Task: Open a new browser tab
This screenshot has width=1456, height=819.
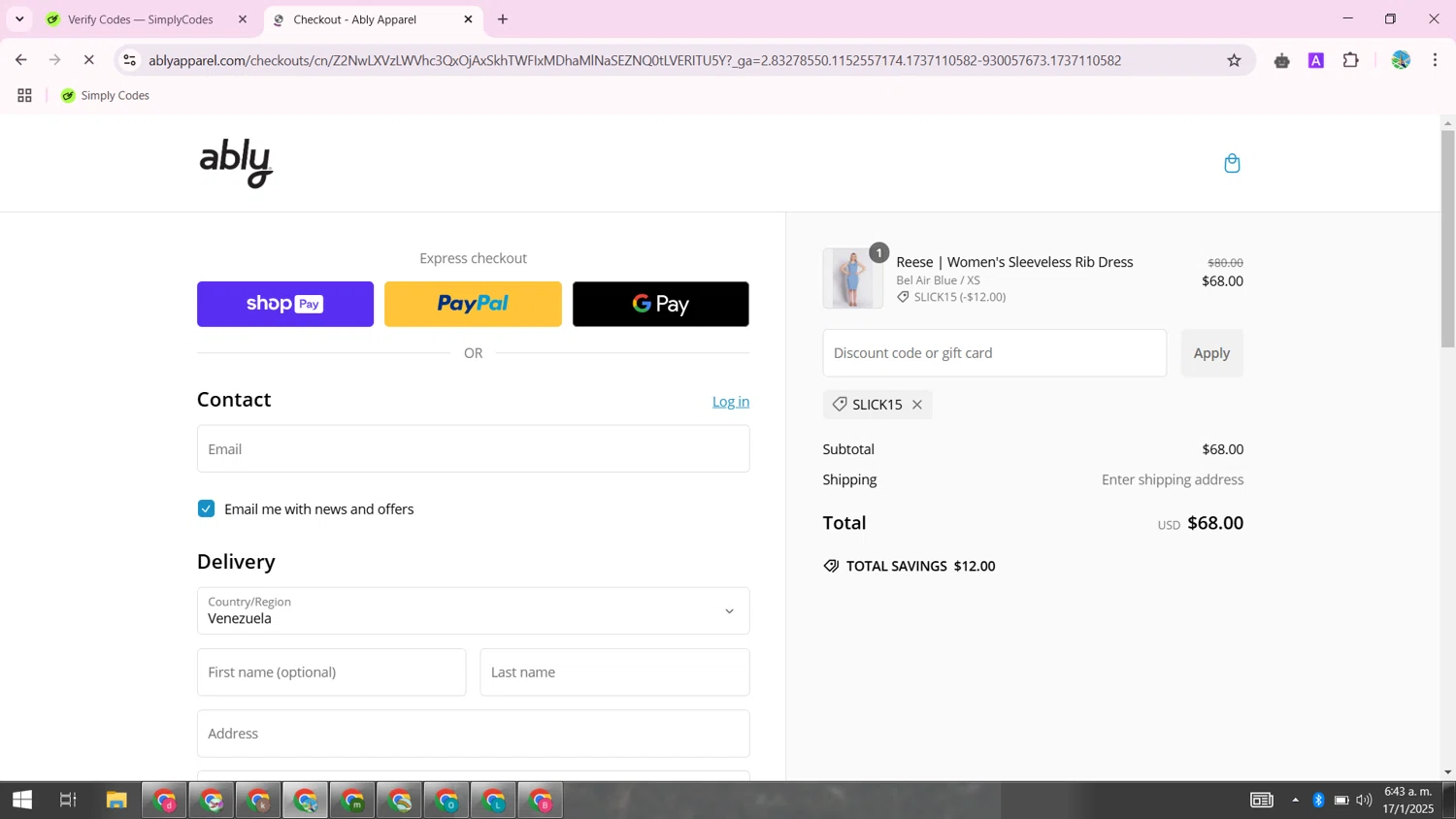Action: (x=503, y=19)
